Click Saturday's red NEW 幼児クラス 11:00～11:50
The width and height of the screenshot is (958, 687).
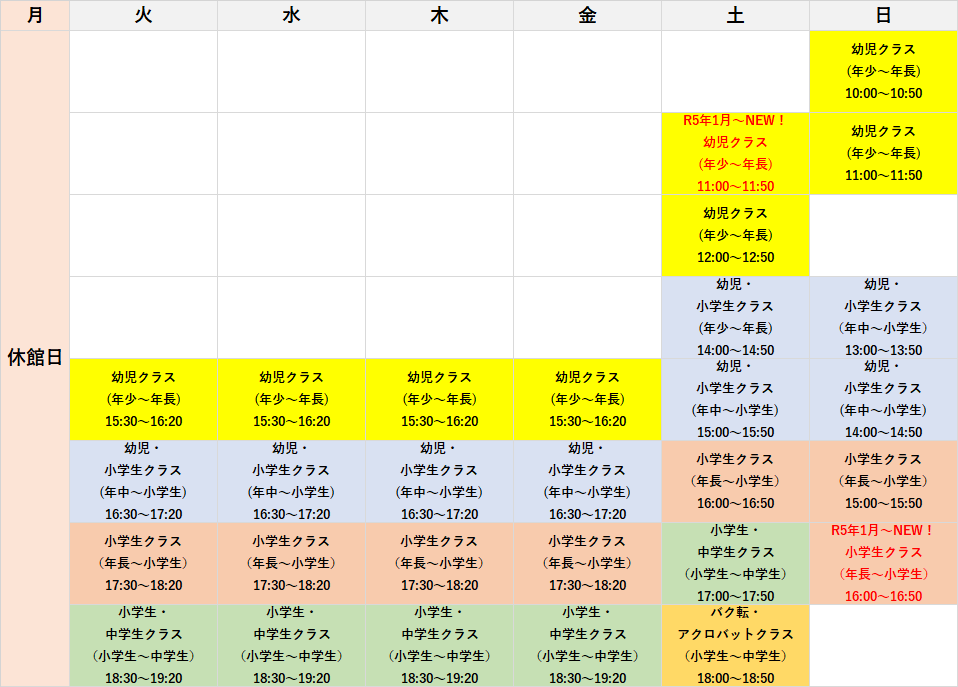click(x=735, y=153)
